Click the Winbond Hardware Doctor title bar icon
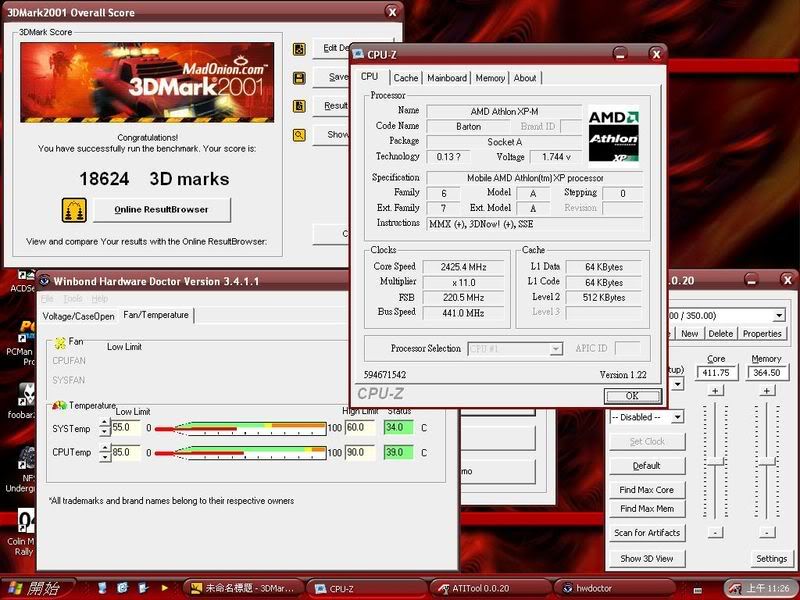800x600 pixels. (44, 281)
